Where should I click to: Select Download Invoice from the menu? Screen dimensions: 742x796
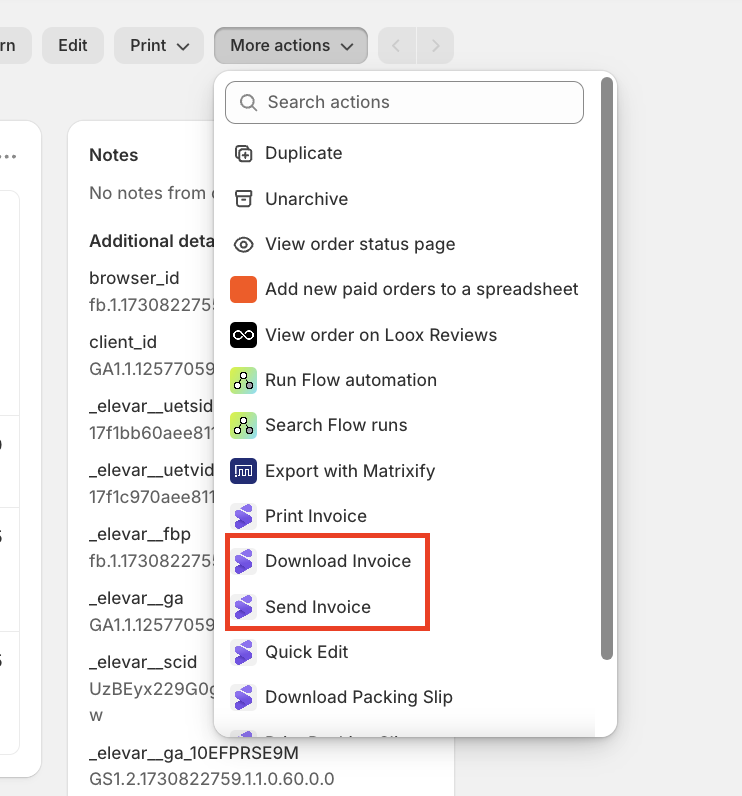337,561
